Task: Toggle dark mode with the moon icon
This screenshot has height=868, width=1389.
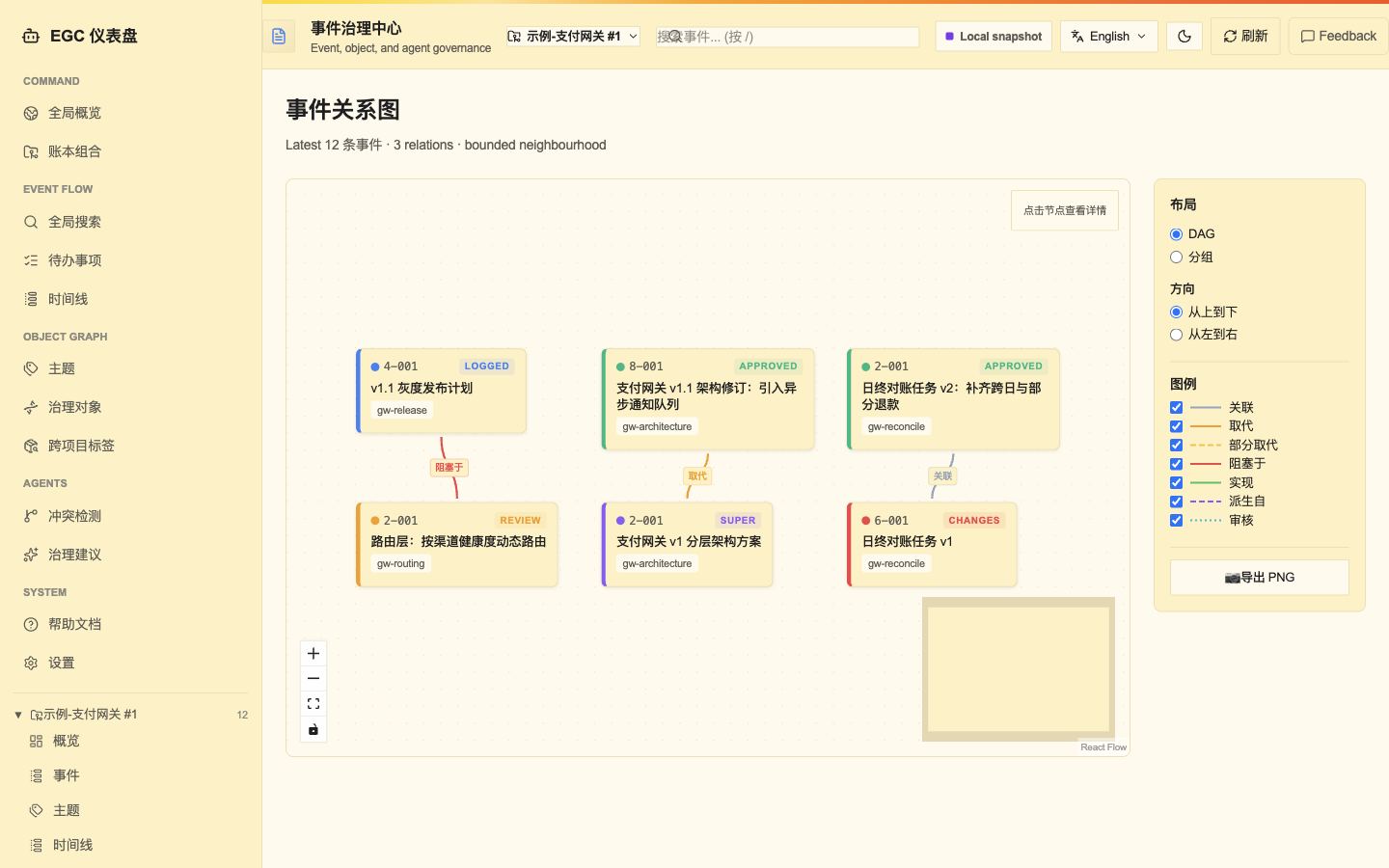Action: tap(1185, 37)
